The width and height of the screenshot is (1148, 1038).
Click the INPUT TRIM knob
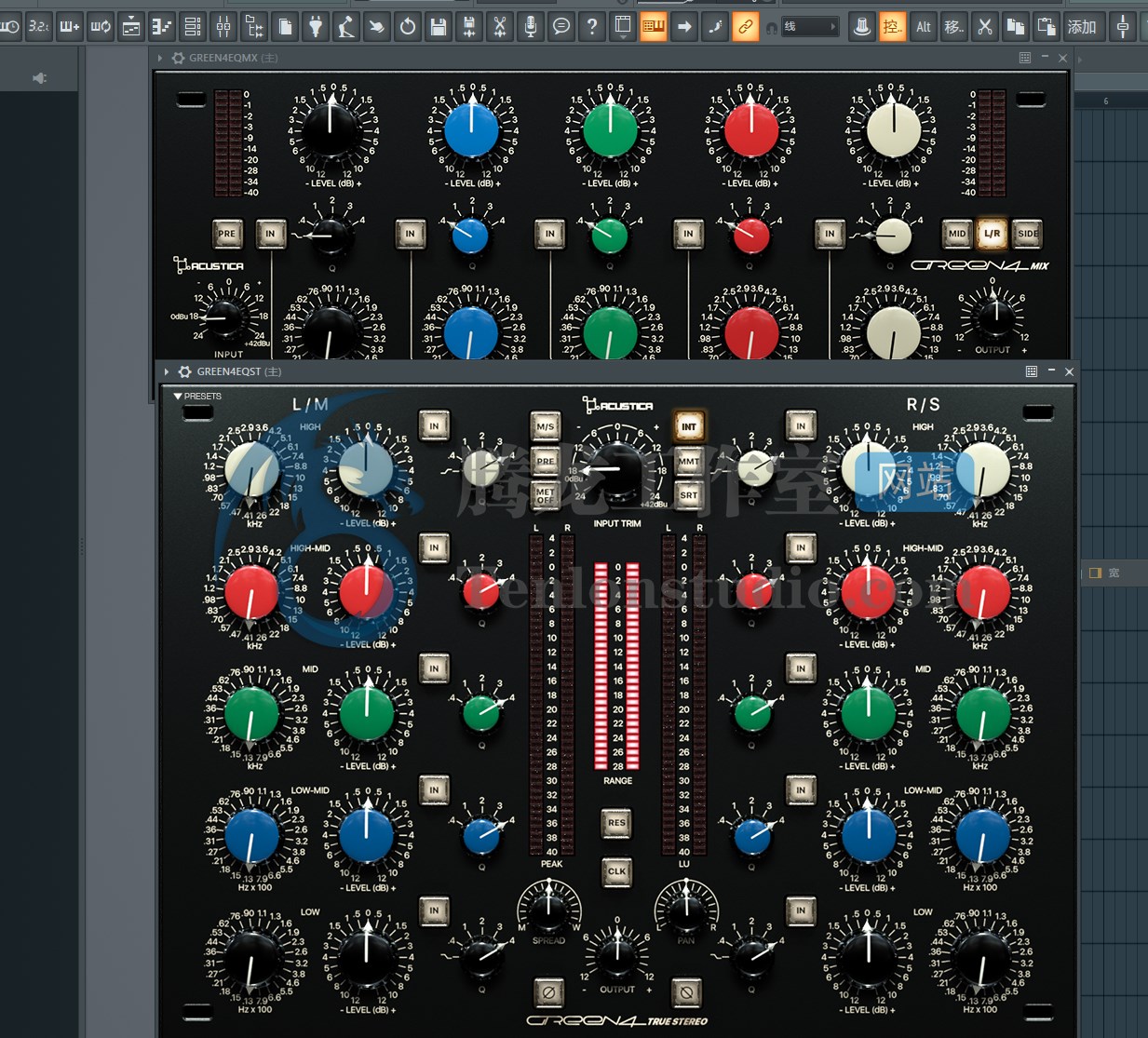[616, 468]
